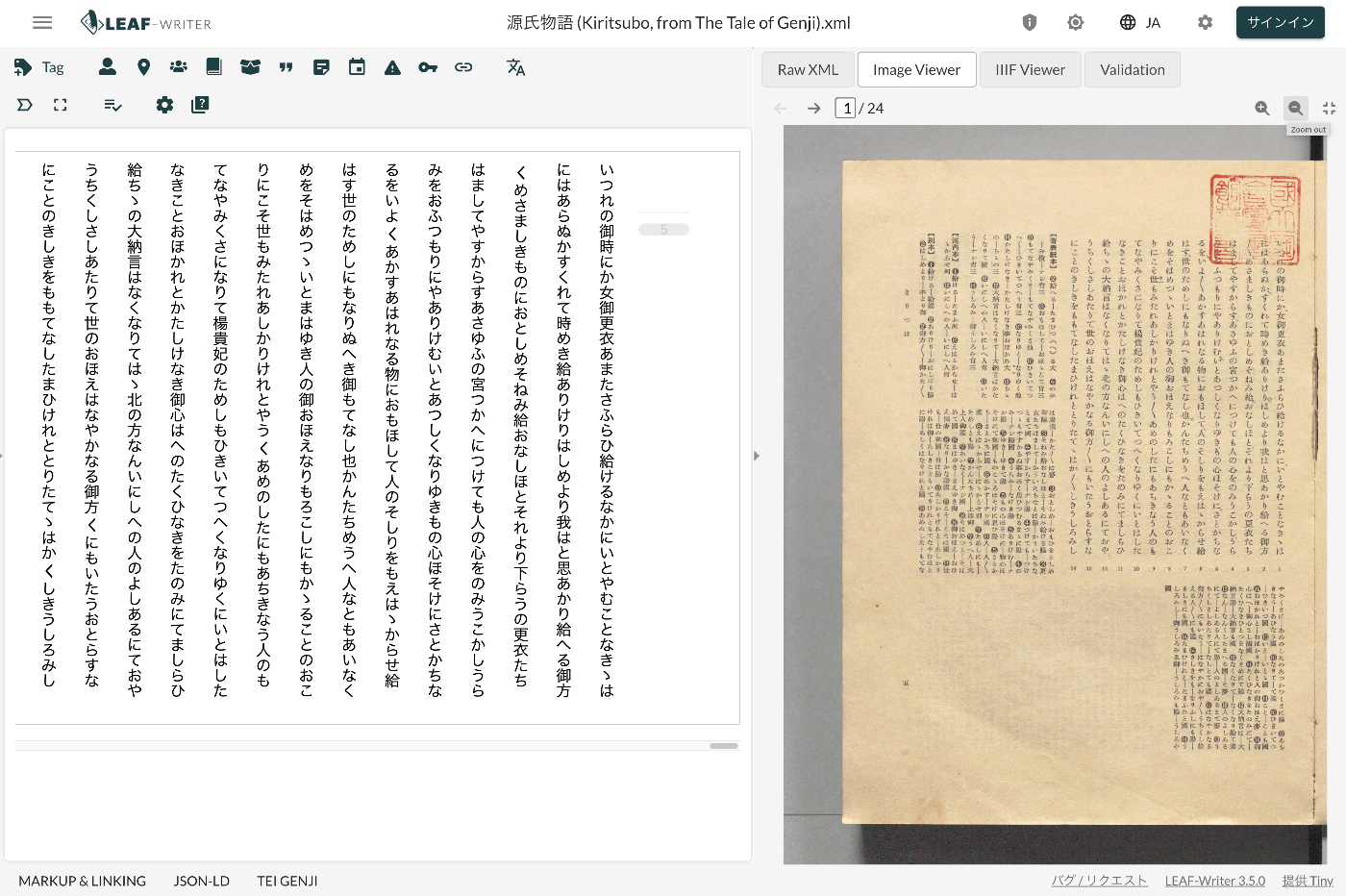Enter fullscreen editor mode
Viewport: 1346px width, 896px height.
(60, 104)
